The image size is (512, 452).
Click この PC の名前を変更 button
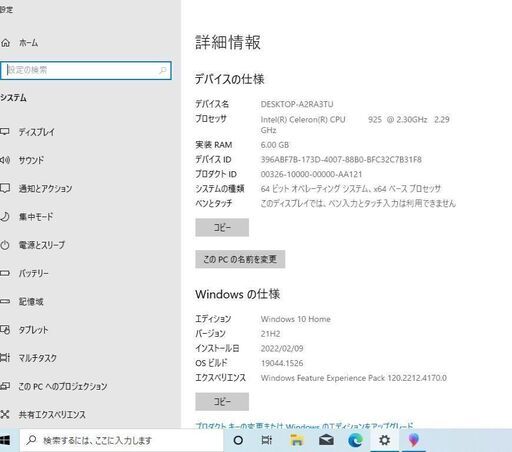(x=240, y=259)
